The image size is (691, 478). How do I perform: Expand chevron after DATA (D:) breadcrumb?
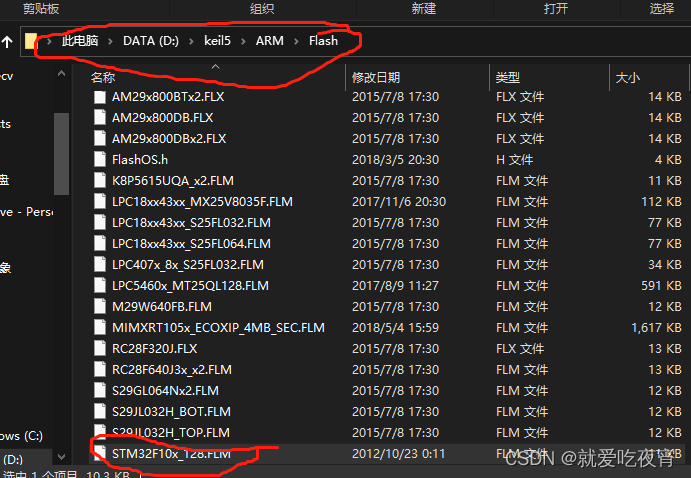pos(191,41)
